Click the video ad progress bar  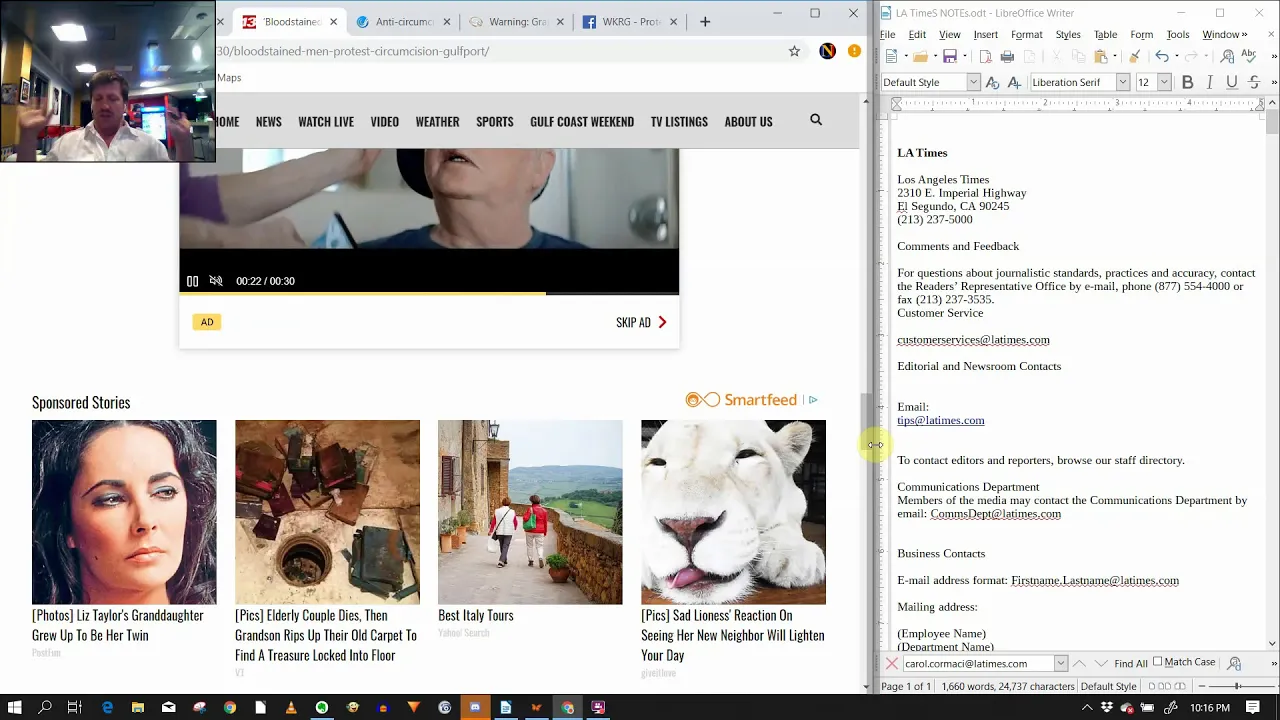(429, 293)
